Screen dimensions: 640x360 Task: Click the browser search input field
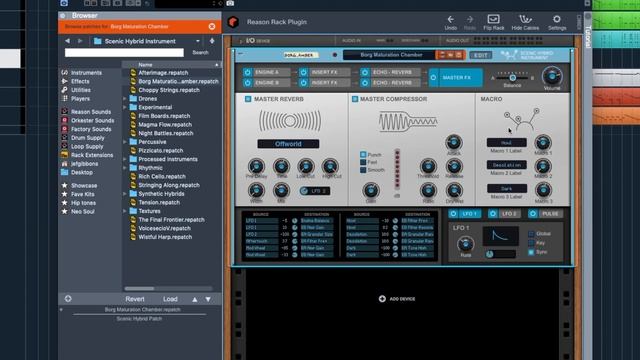tap(124, 53)
